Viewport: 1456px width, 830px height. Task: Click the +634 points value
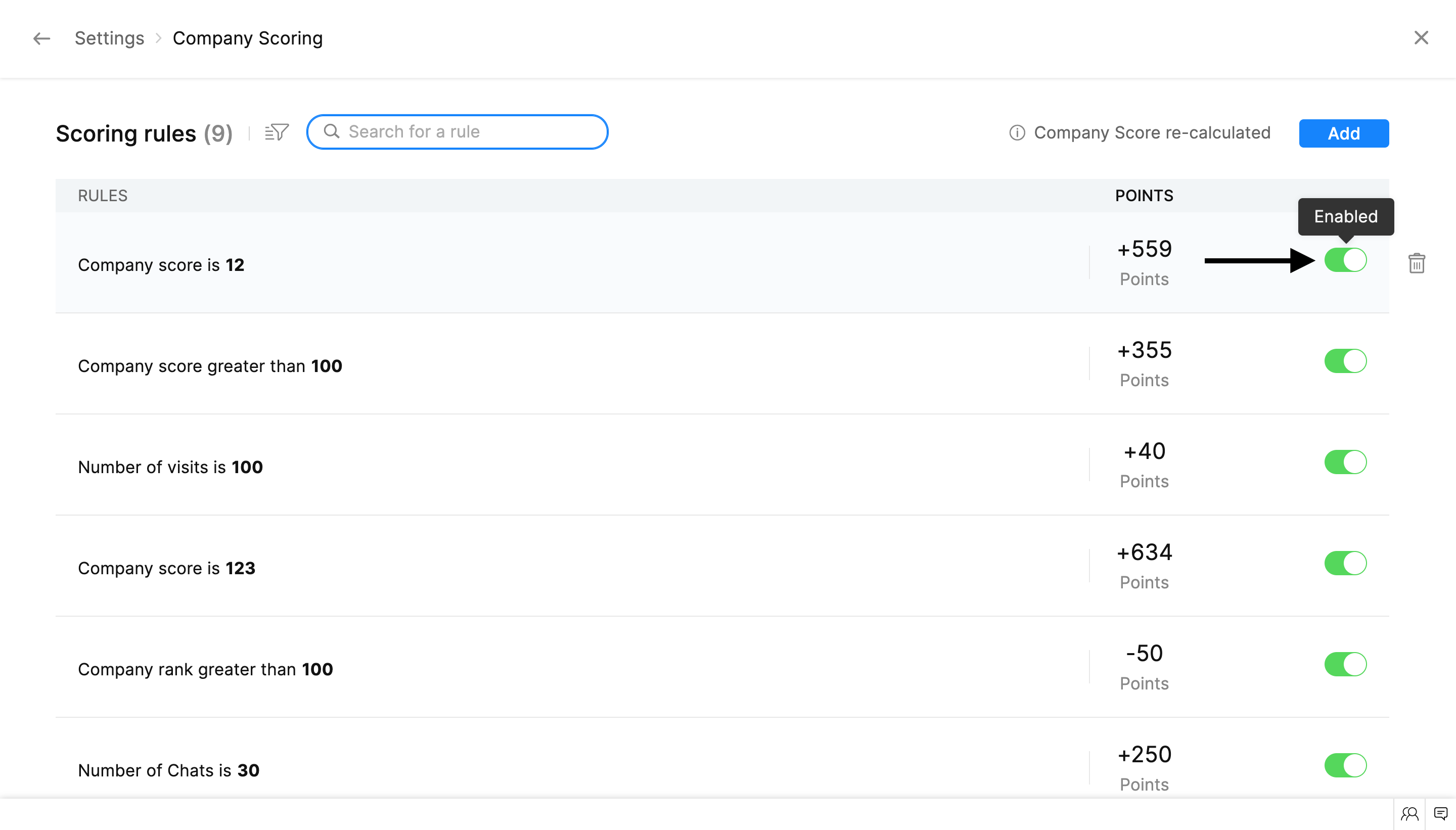pyautogui.click(x=1144, y=552)
